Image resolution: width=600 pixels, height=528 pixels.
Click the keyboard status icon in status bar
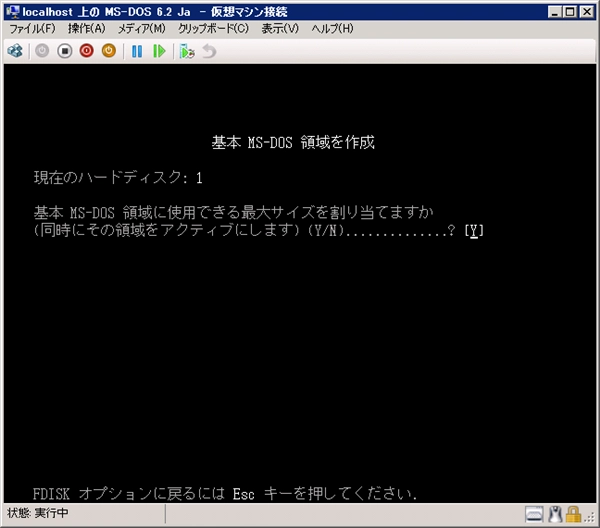point(534,514)
